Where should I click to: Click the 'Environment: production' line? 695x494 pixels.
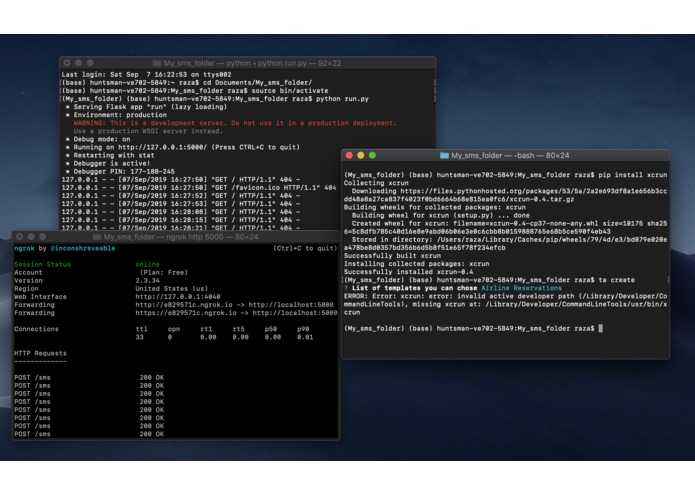point(120,115)
